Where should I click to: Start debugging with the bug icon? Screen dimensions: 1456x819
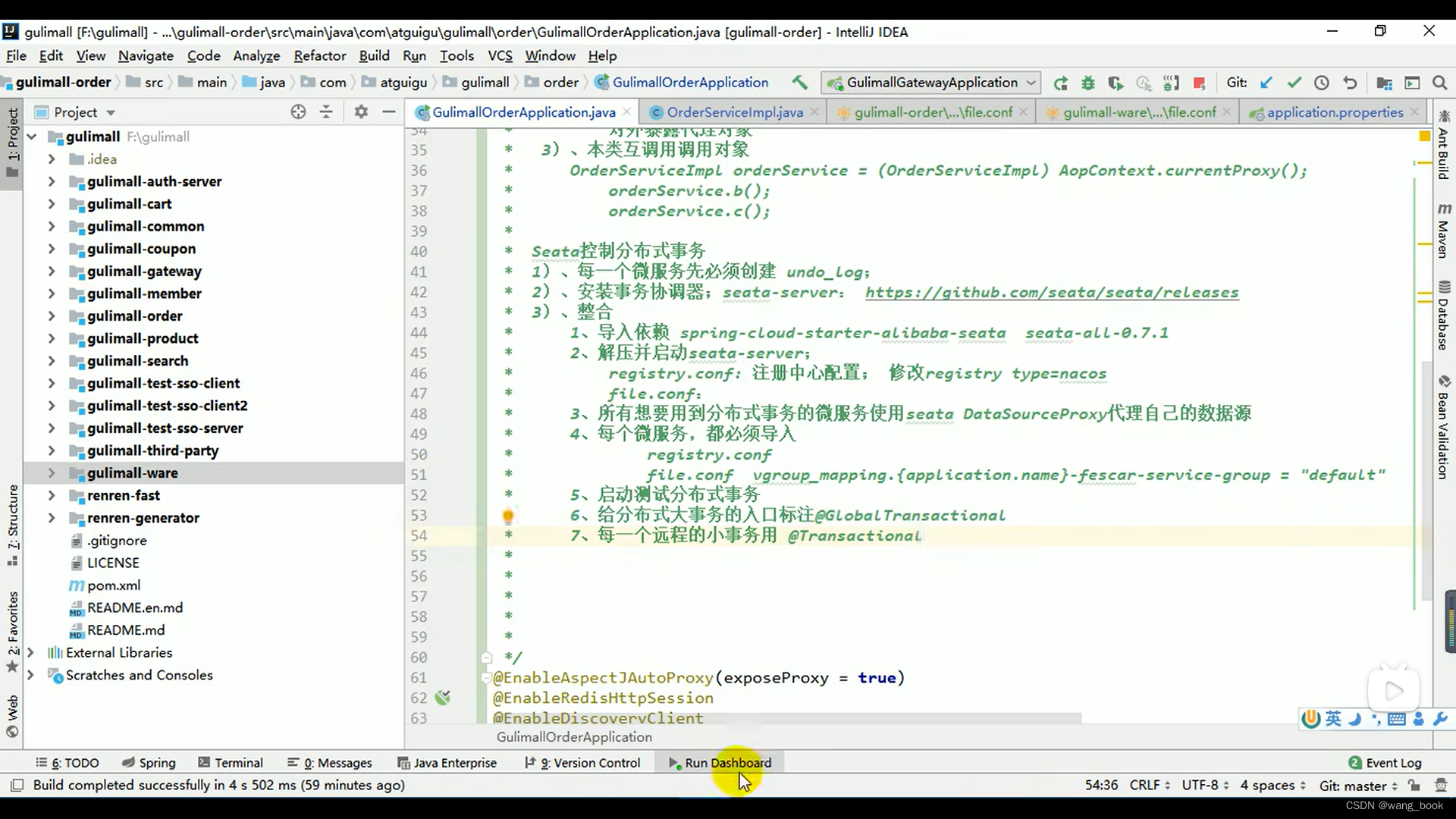pyautogui.click(x=1088, y=83)
